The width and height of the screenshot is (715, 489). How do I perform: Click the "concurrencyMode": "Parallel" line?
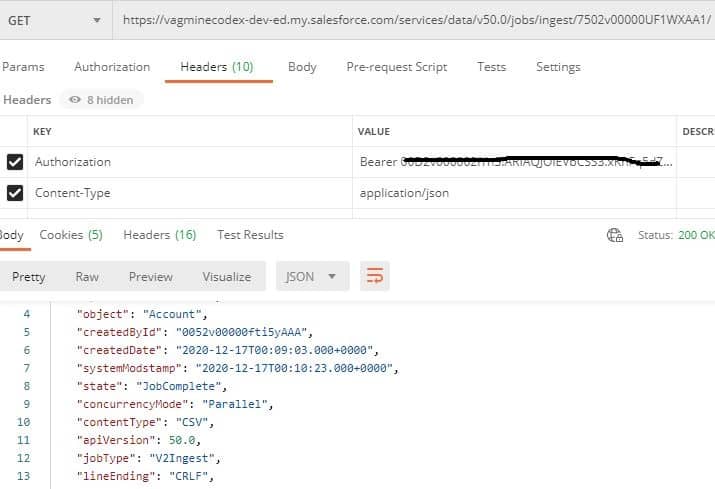[175, 404]
